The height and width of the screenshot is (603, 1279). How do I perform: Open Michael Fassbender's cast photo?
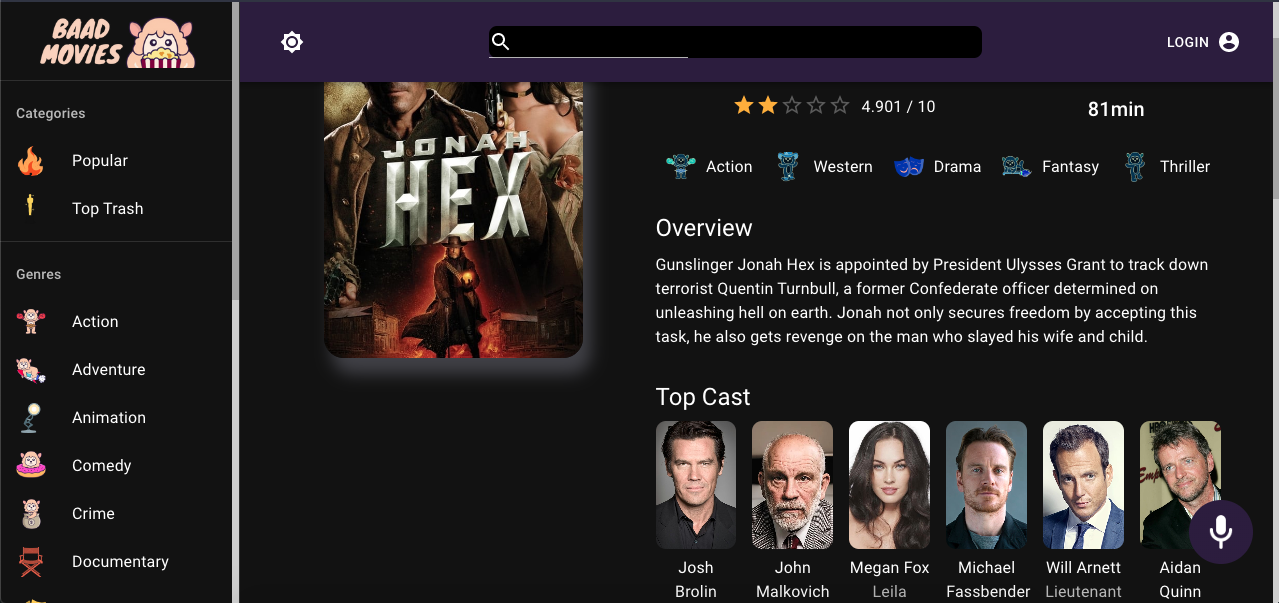986,485
